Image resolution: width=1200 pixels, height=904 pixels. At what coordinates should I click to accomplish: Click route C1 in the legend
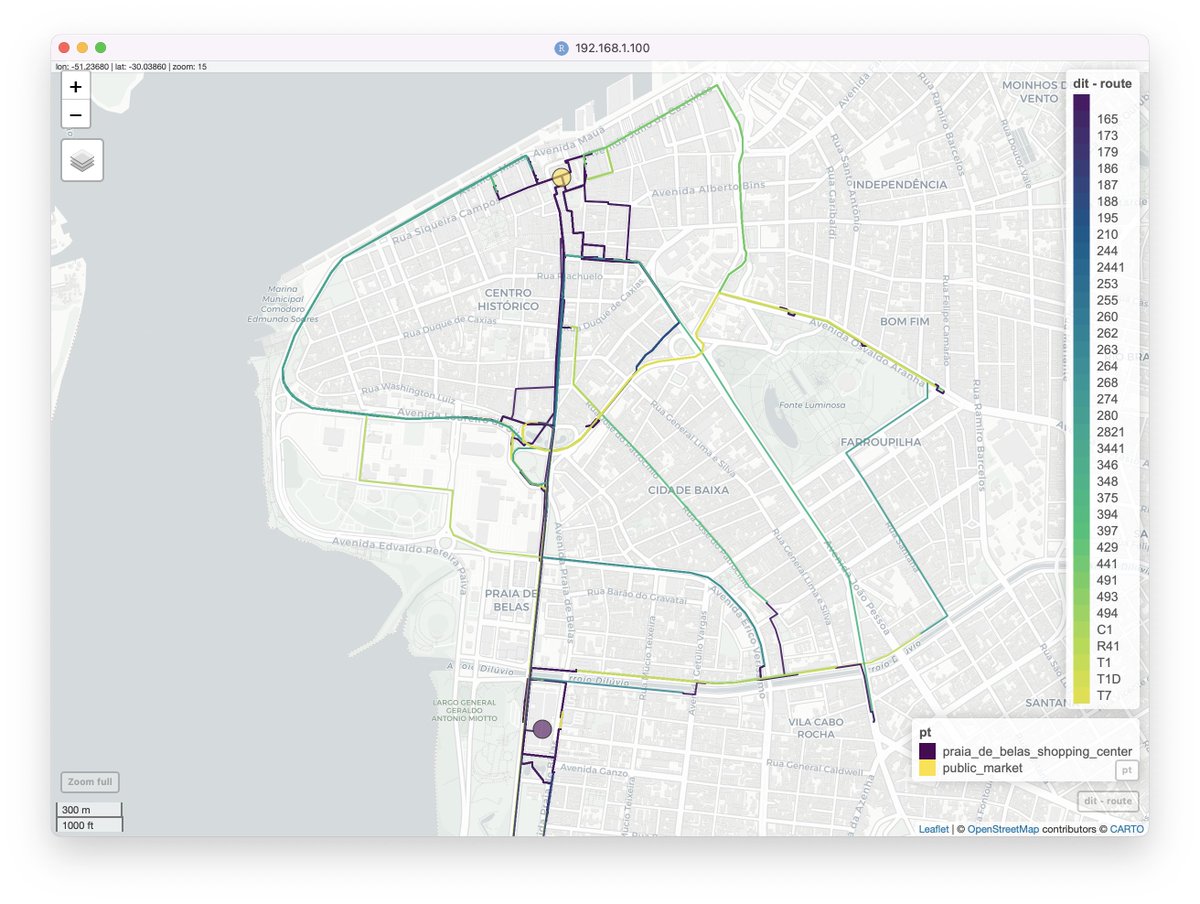1105,630
